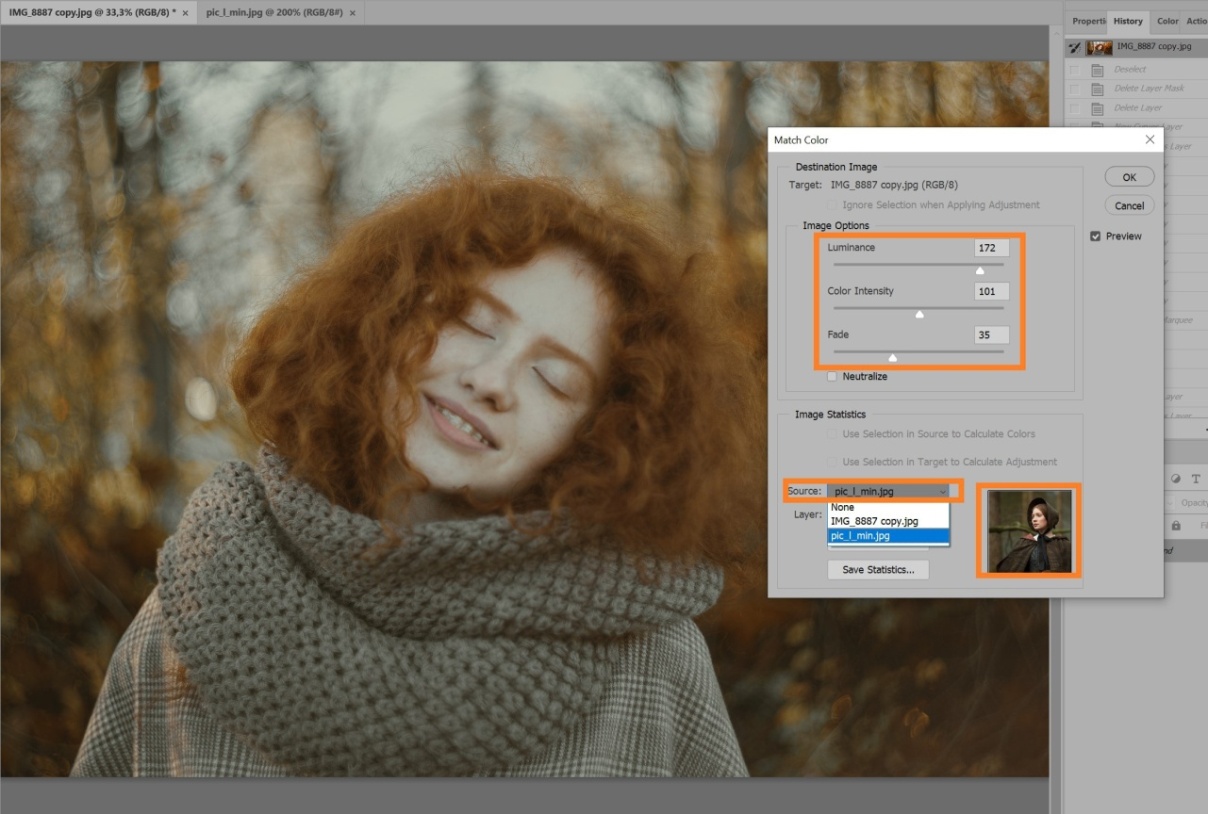Set history brush source box for Delete Layer Mask

1074,89
